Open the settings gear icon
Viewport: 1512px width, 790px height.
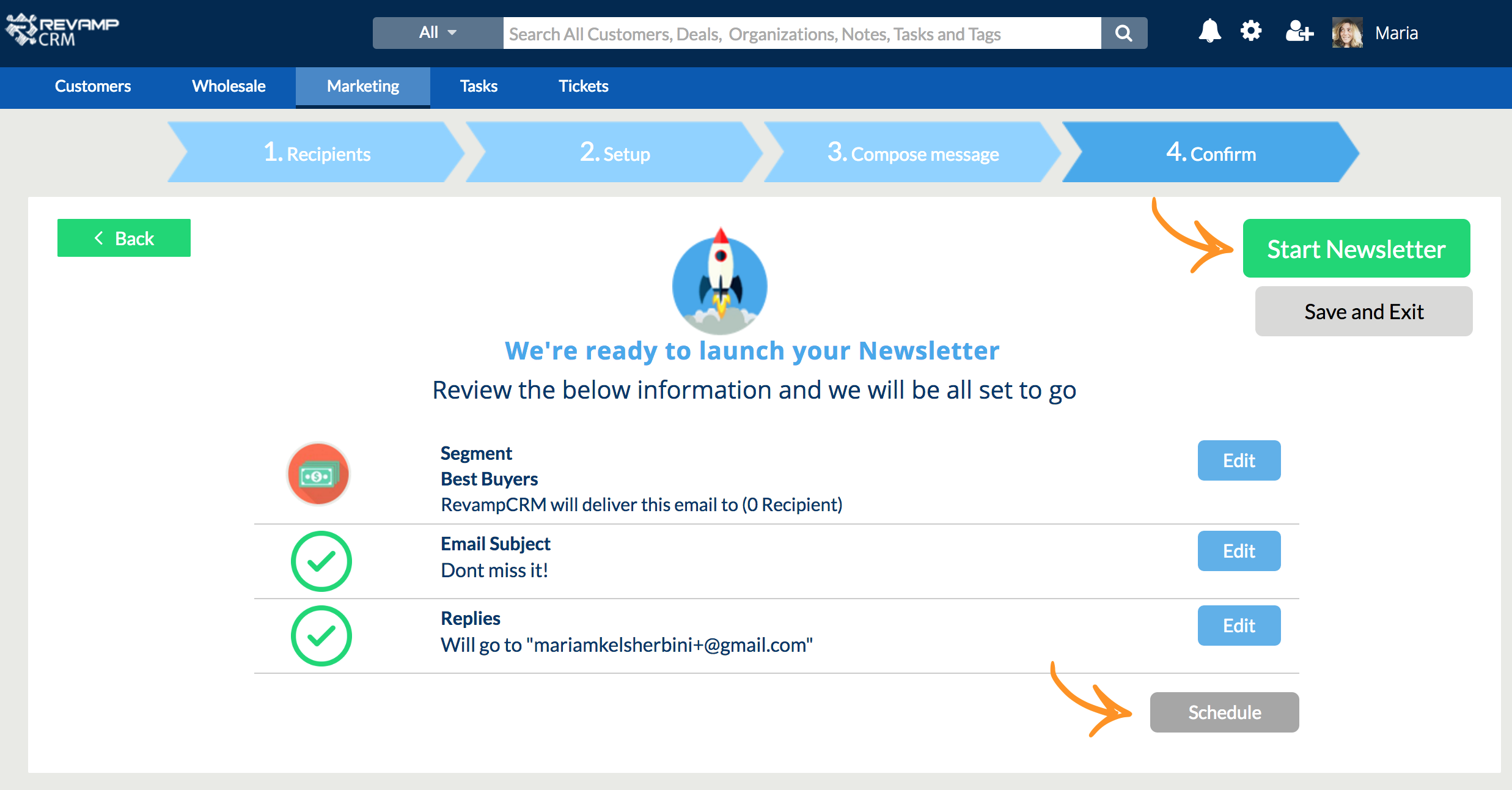tap(1250, 31)
